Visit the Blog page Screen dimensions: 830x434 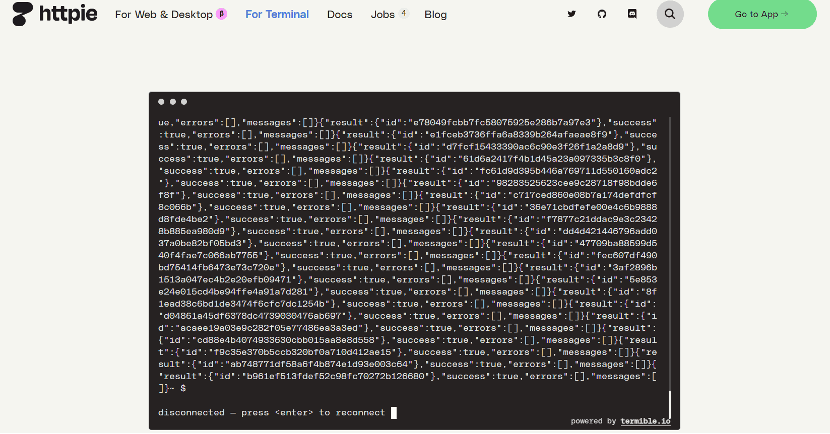pos(435,15)
